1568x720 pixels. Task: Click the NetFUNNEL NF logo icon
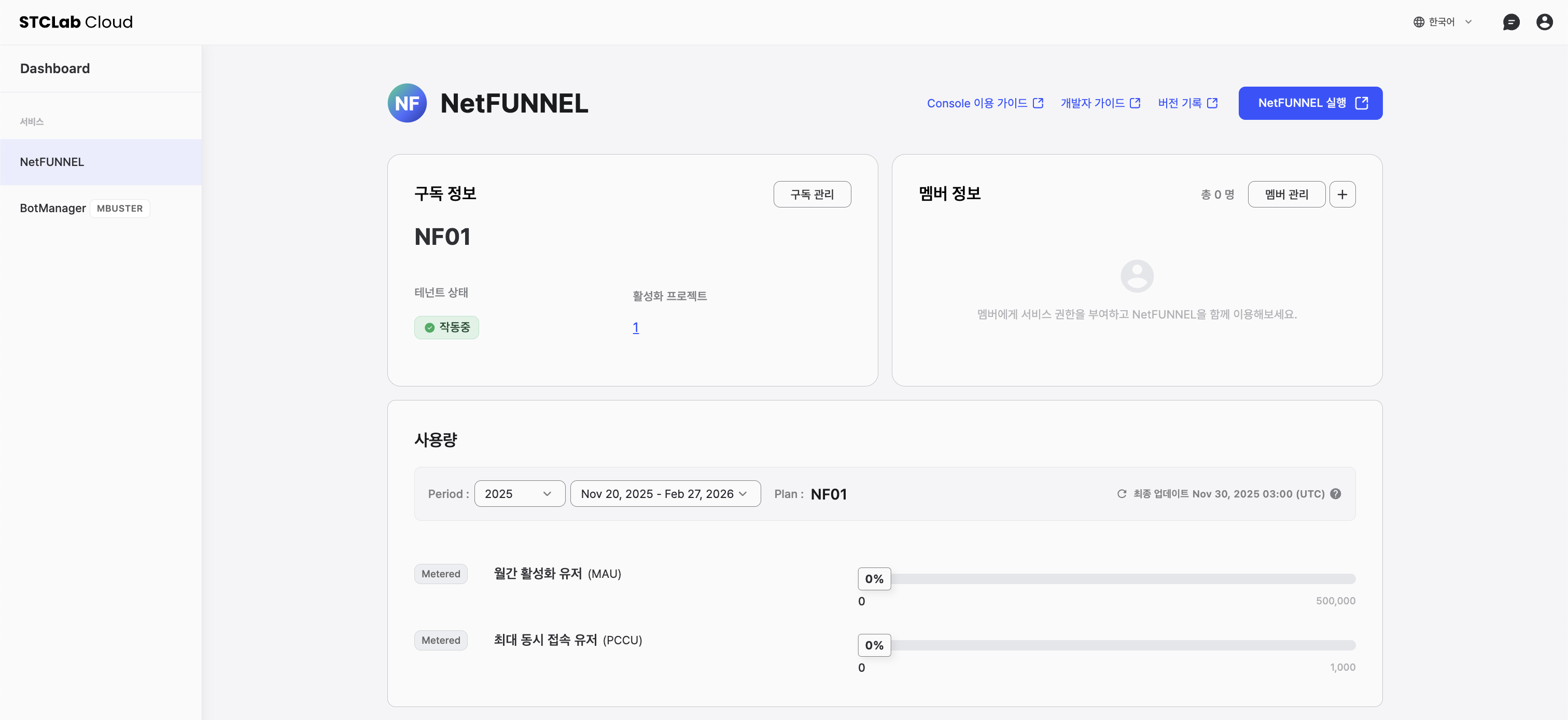[407, 102]
